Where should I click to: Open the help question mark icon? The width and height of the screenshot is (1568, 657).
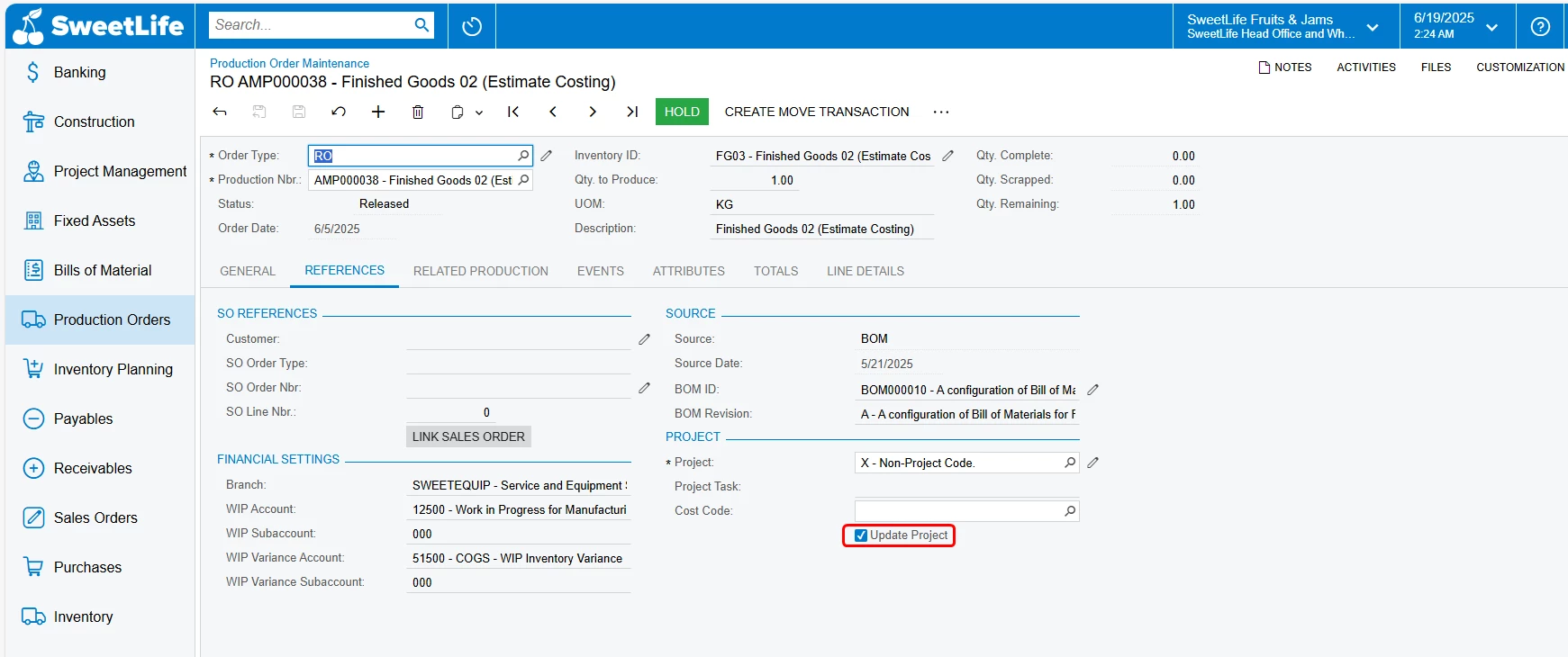[1540, 26]
